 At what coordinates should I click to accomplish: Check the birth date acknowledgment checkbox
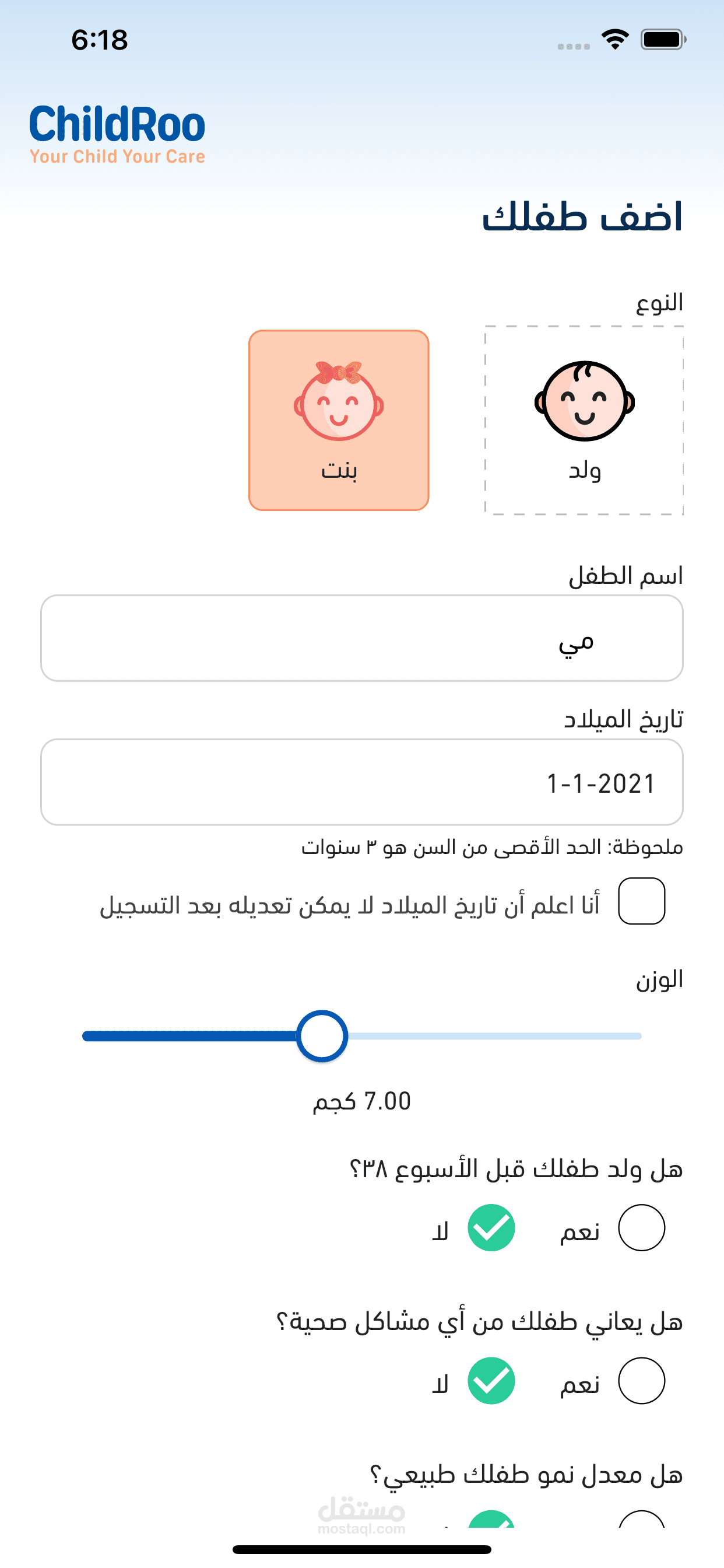click(x=641, y=901)
